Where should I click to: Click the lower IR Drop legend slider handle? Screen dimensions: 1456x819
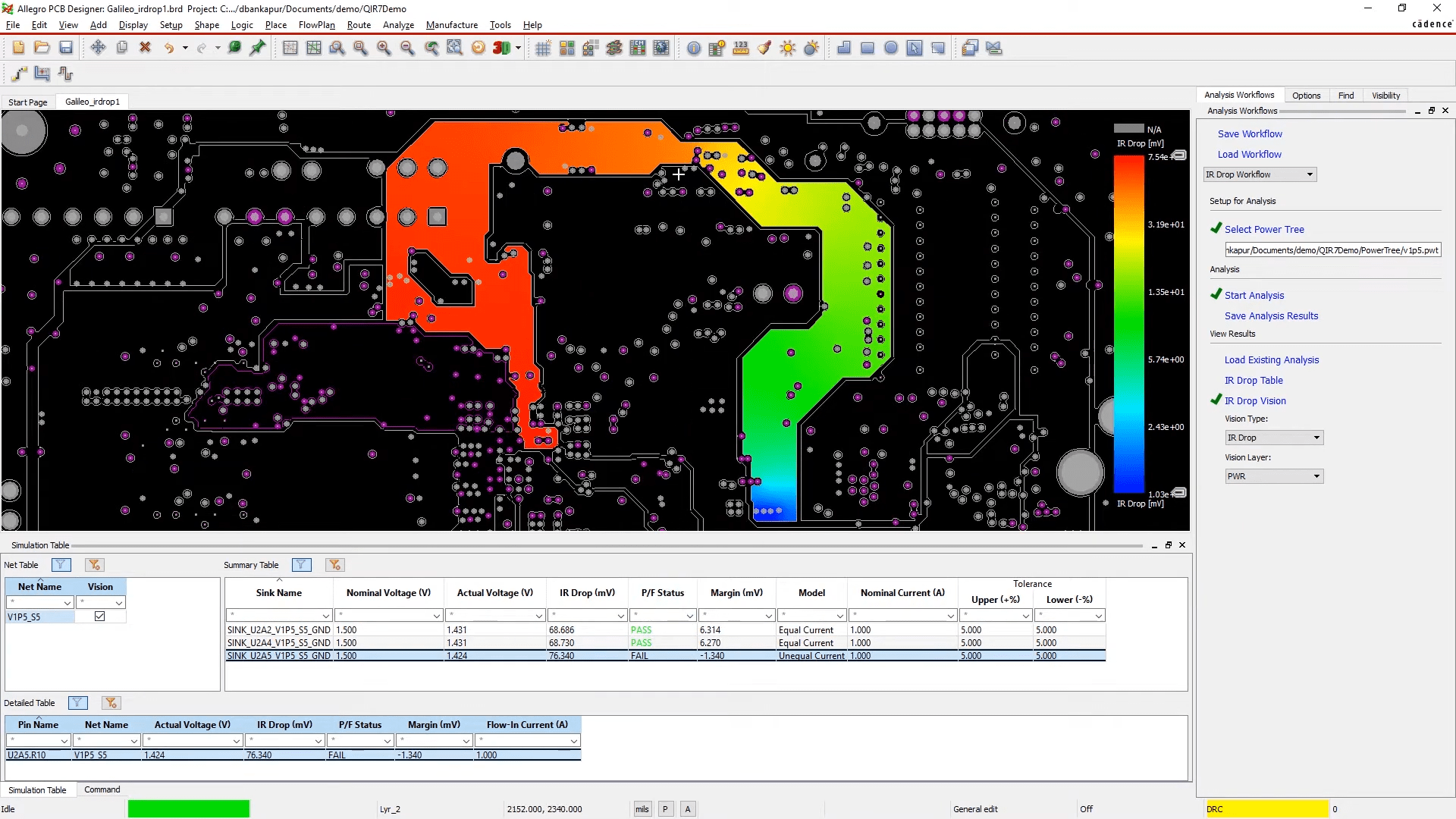1180,493
